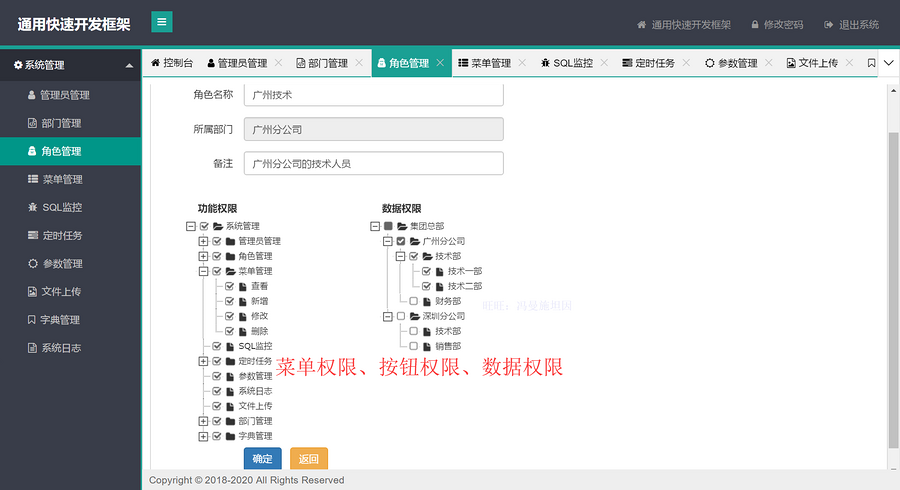This screenshot has height=490, width=900.
Task: Click the image icon beside sidebar 文件上传
Action: click(x=32, y=291)
